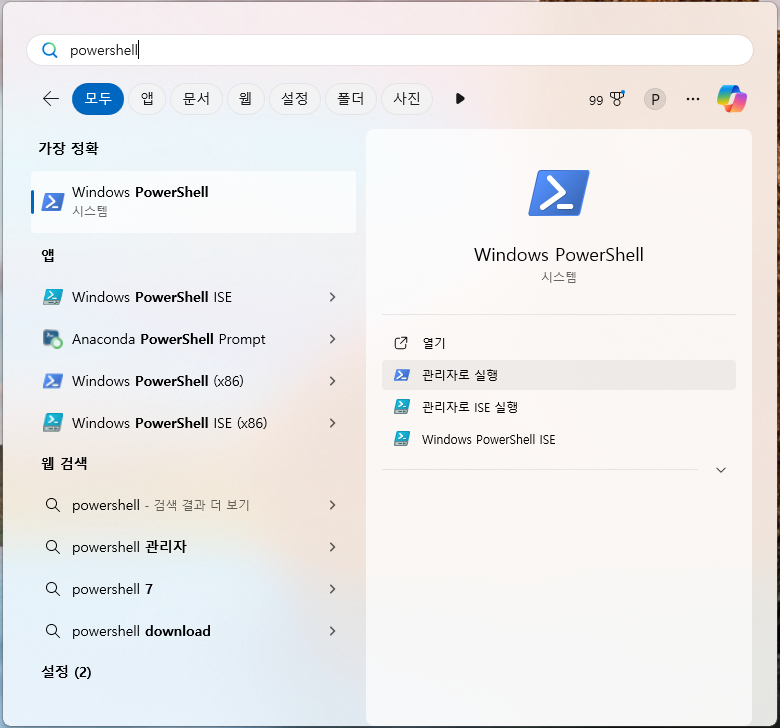Select the 문서 filter tab
The height and width of the screenshot is (728, 780).
tap(196, 99)
